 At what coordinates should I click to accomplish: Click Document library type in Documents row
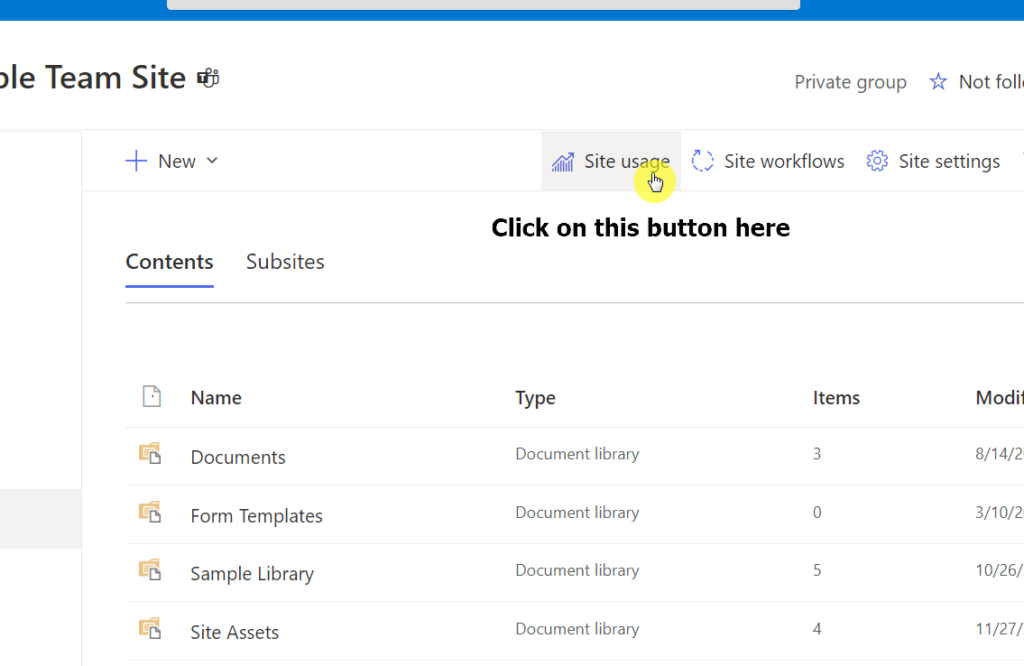(577, 454)
